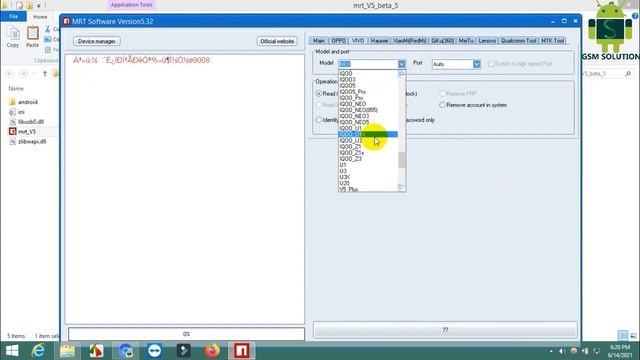
Task: Switch to the Huawei tab
Action: tap(379, 41)
